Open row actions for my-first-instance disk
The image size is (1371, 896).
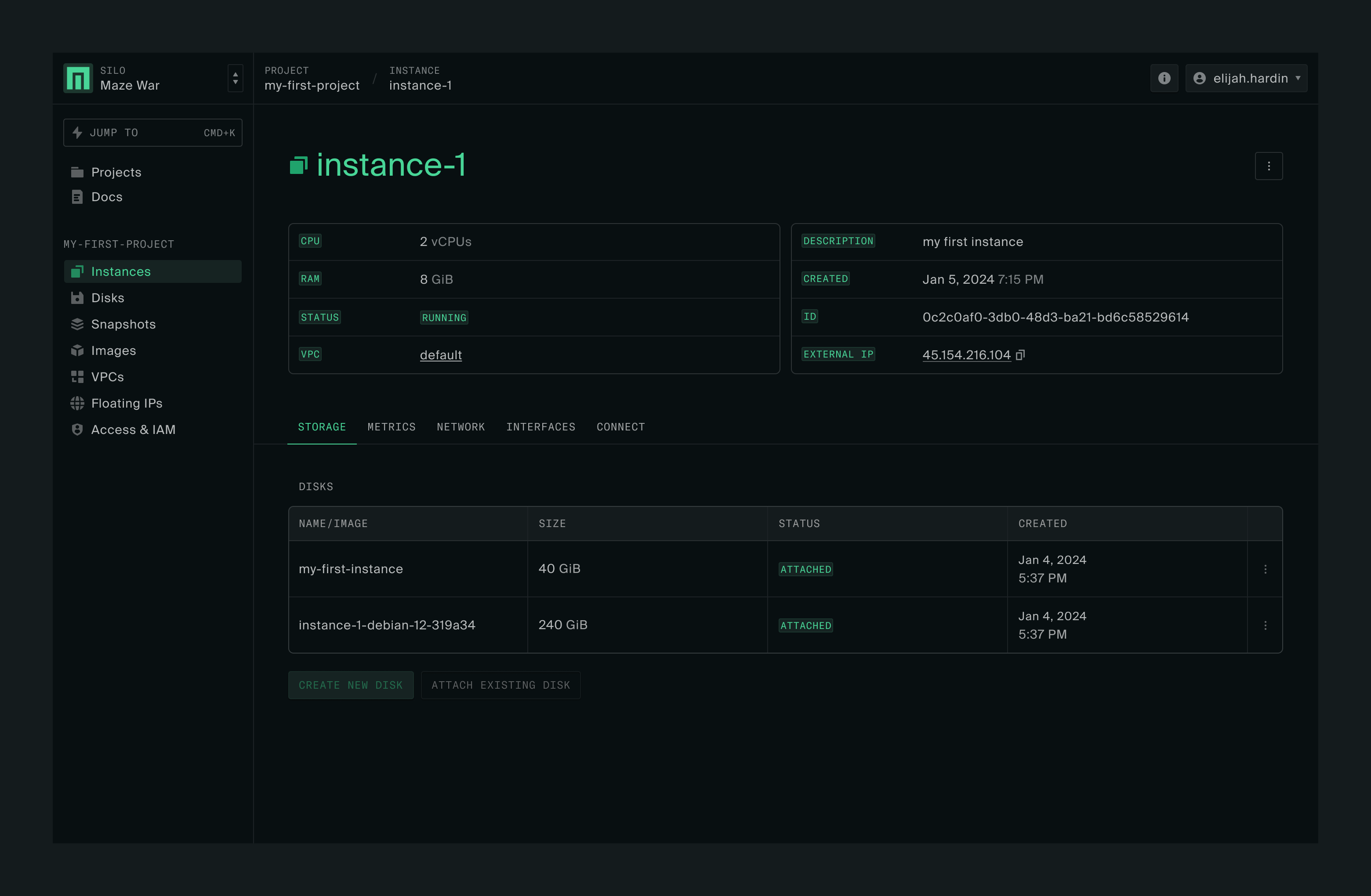pyautogui.click(x=1265, y=569)
